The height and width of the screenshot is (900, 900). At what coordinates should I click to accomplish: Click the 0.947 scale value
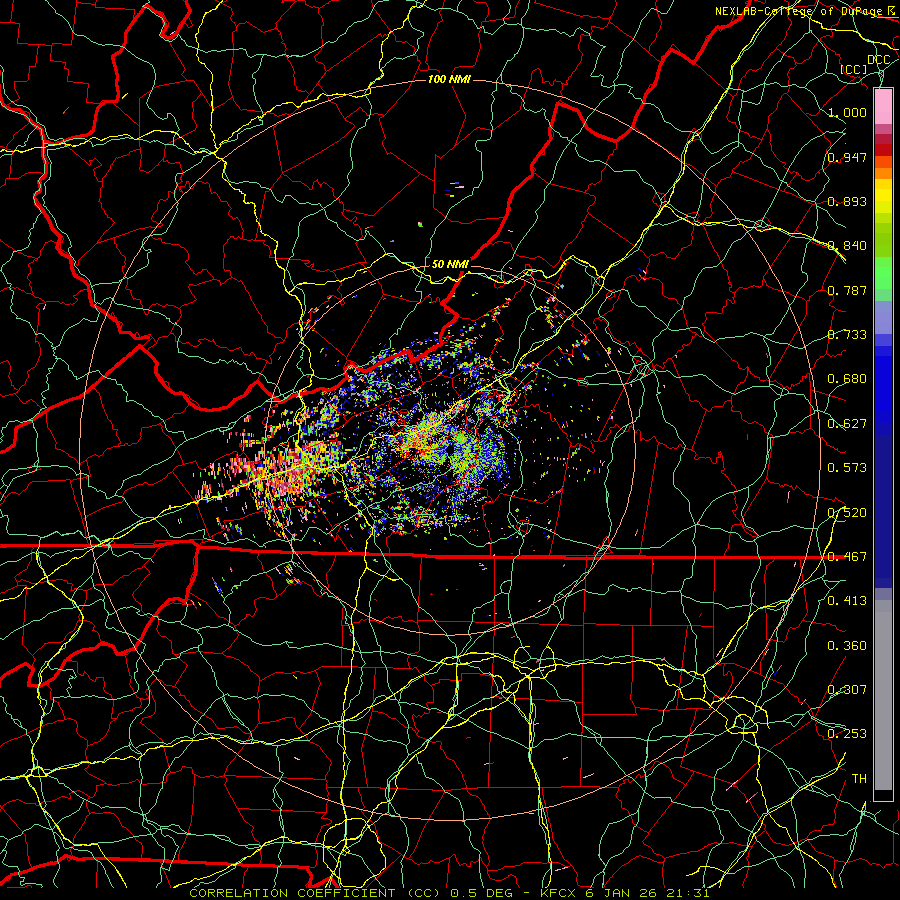pyautogui.click(x=847, y=157)
